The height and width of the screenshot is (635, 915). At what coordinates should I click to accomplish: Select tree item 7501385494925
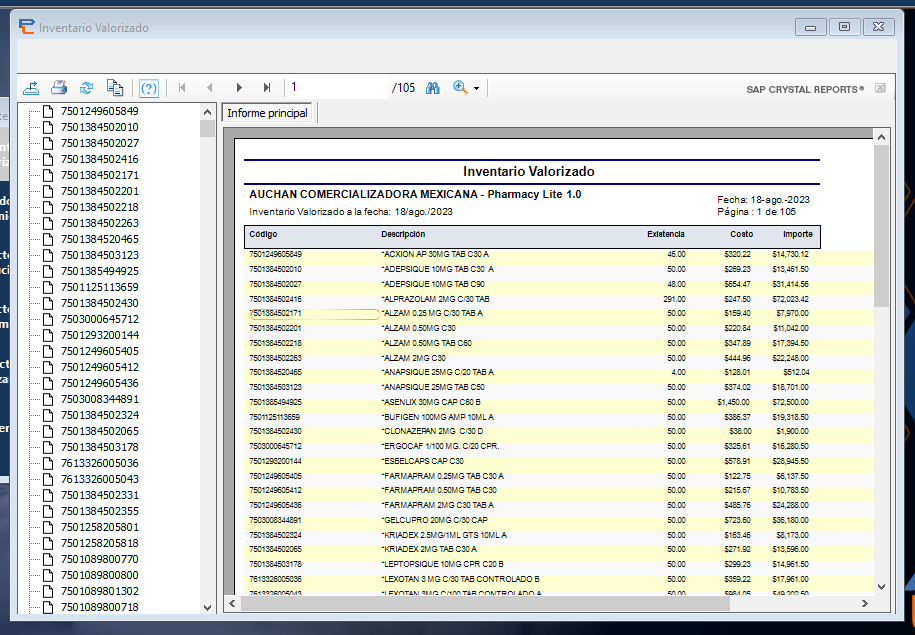[x=100, y=271]
